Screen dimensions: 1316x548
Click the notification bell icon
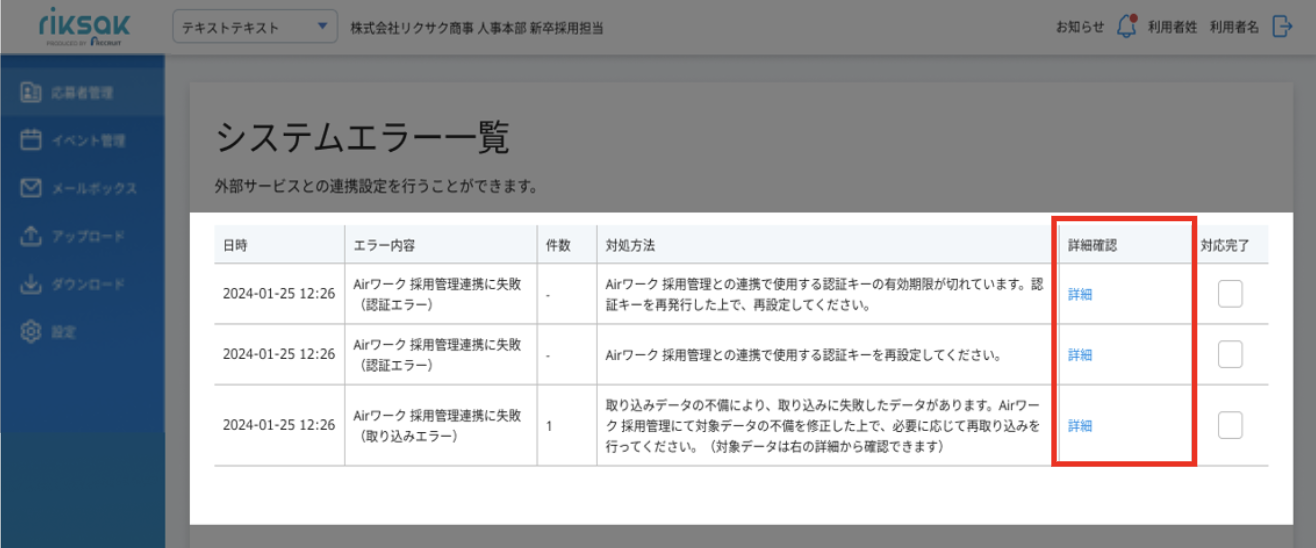1126,27
